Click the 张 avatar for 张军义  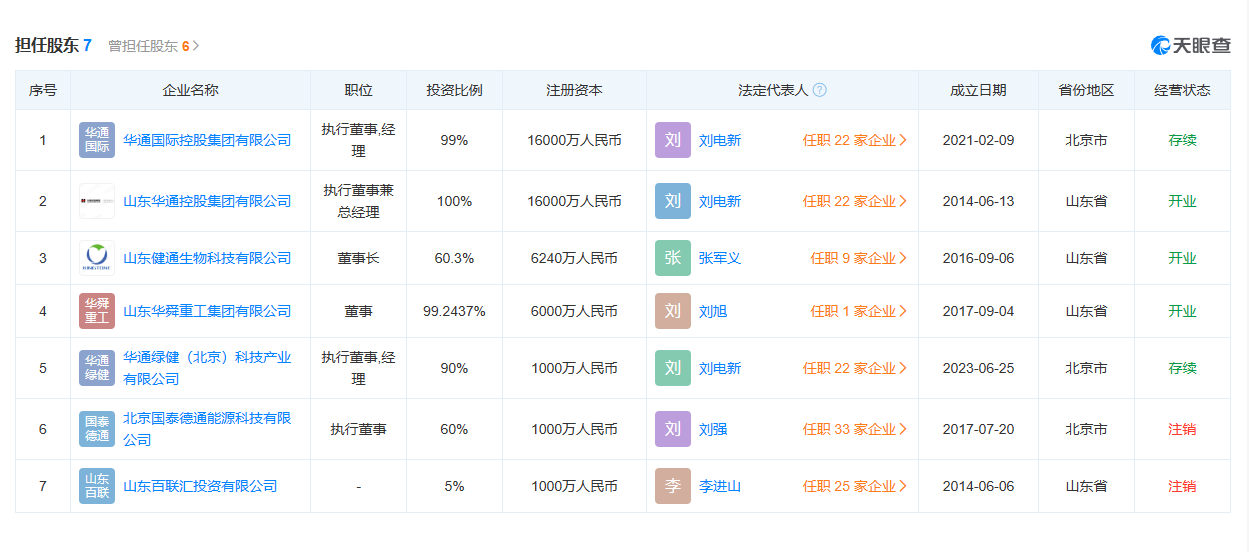(x=672, y=258)
